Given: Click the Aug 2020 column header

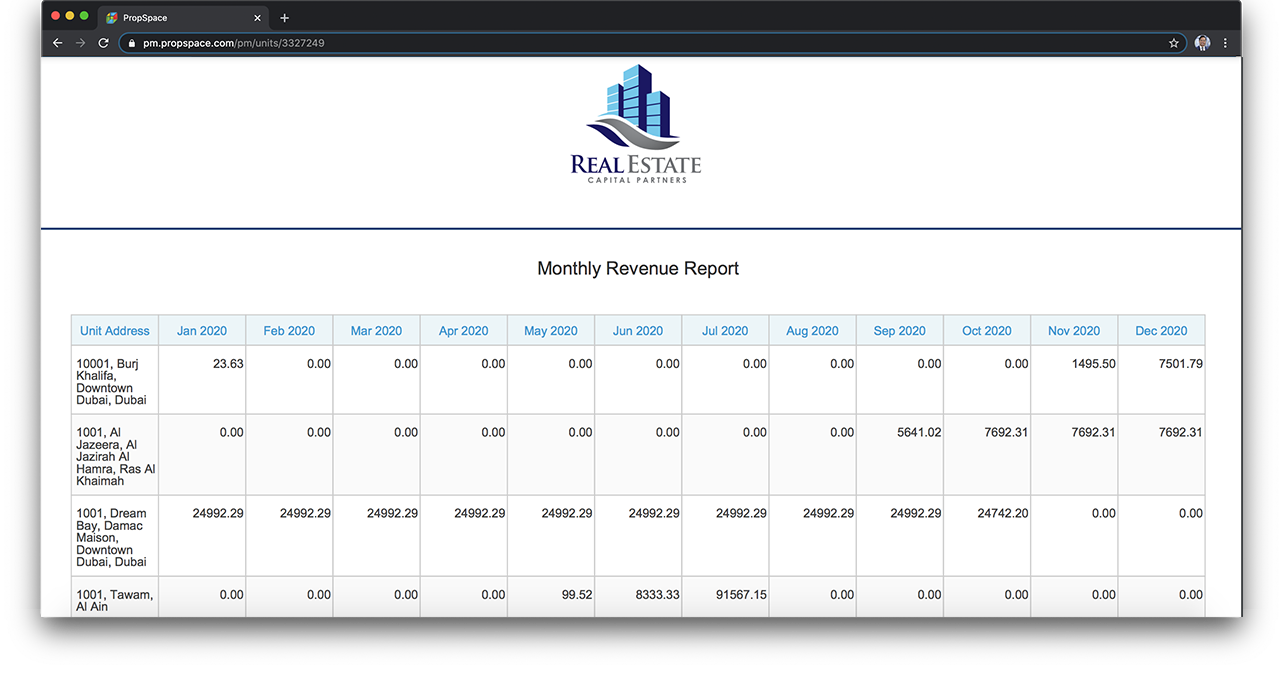Looking at the screenshot, I should pyautogui.click(x=812, y=331).
